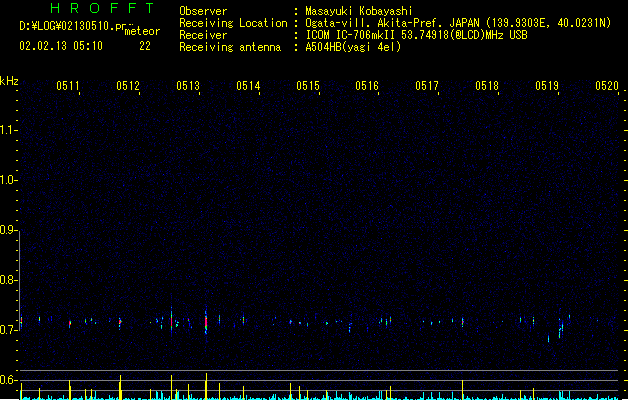Image resolution: width=629 pixels, height=400 pixels.
Task: Click the Observer label
Action: [x=203, y=11]
